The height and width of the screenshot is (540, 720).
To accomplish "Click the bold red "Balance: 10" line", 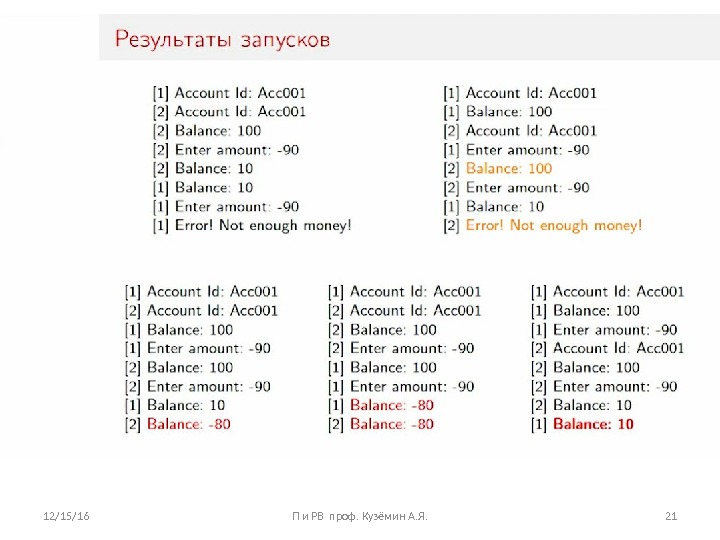I will click(592, 424).
